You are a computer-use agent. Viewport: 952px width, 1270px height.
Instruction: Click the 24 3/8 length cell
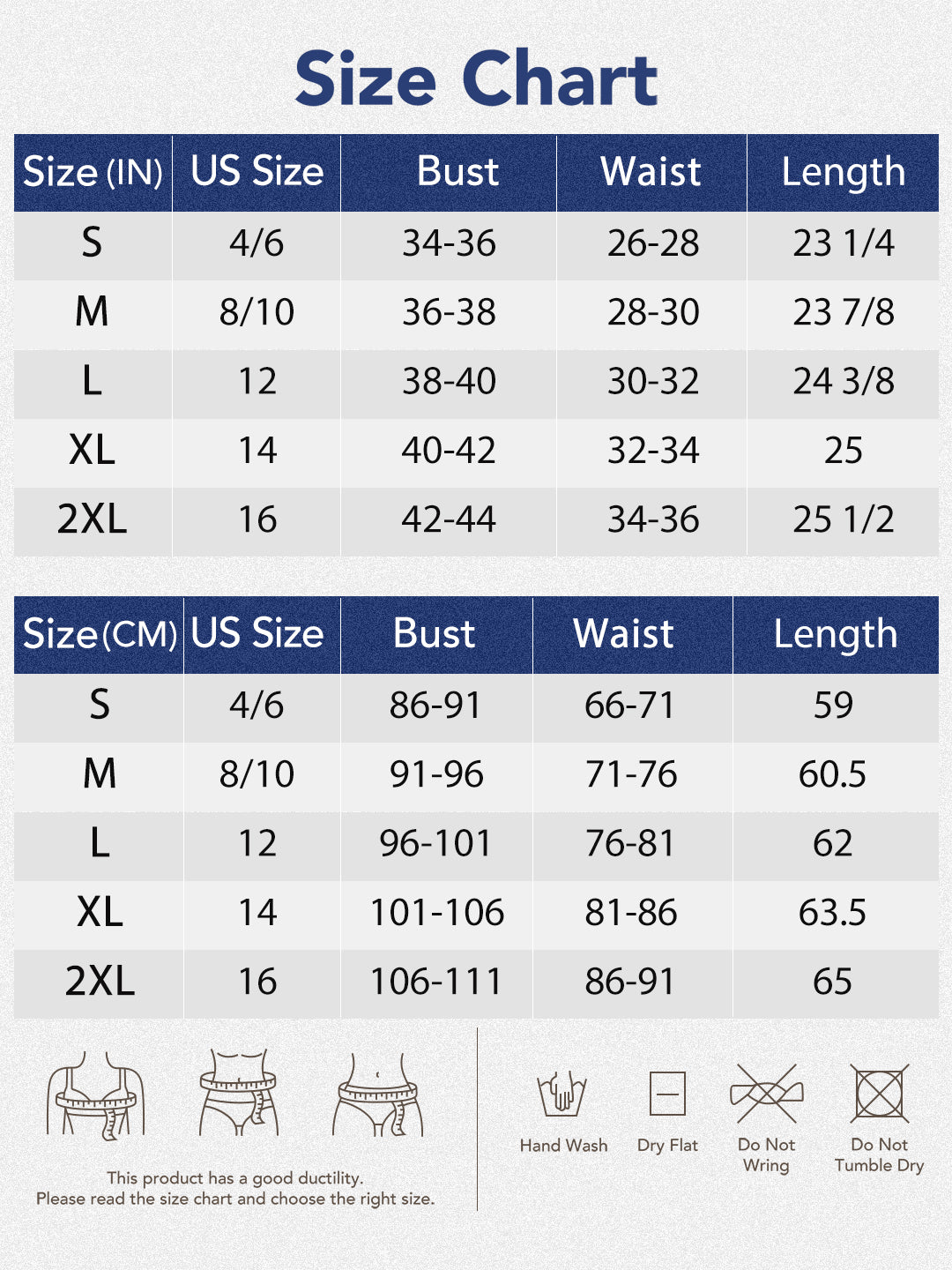[843, 382]
